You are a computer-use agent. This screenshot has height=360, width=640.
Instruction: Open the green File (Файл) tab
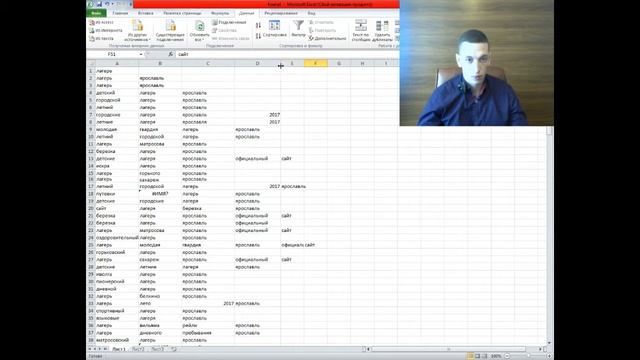click(96, 13)
